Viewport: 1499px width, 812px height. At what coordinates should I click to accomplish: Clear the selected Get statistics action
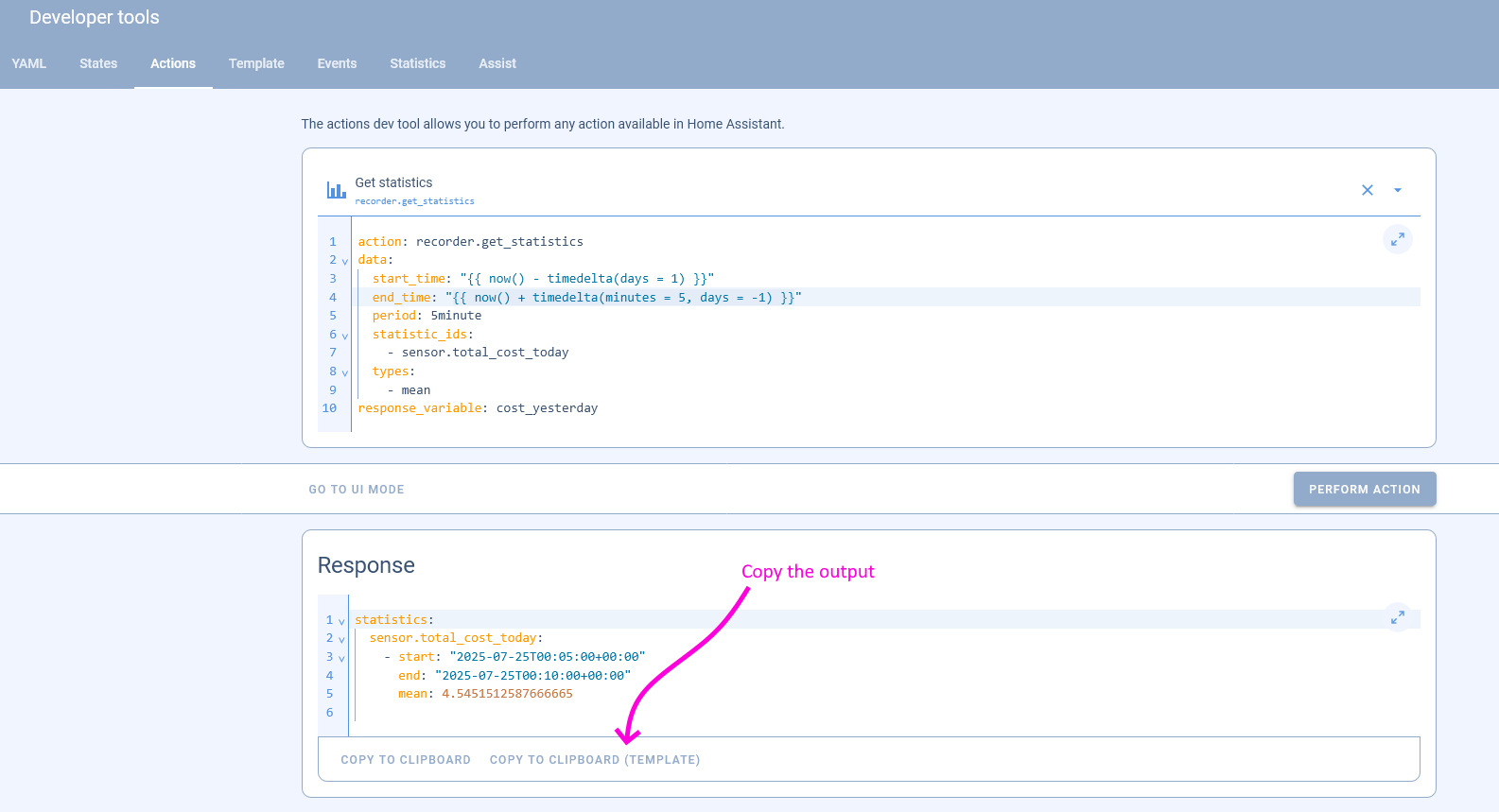[1367, 190]
